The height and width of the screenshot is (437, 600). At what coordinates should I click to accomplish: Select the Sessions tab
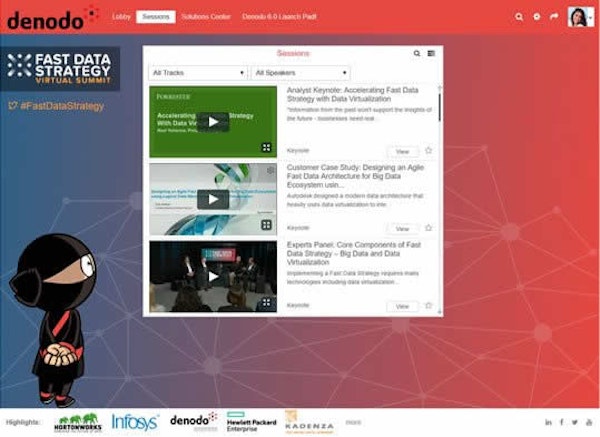pos(156,17)
